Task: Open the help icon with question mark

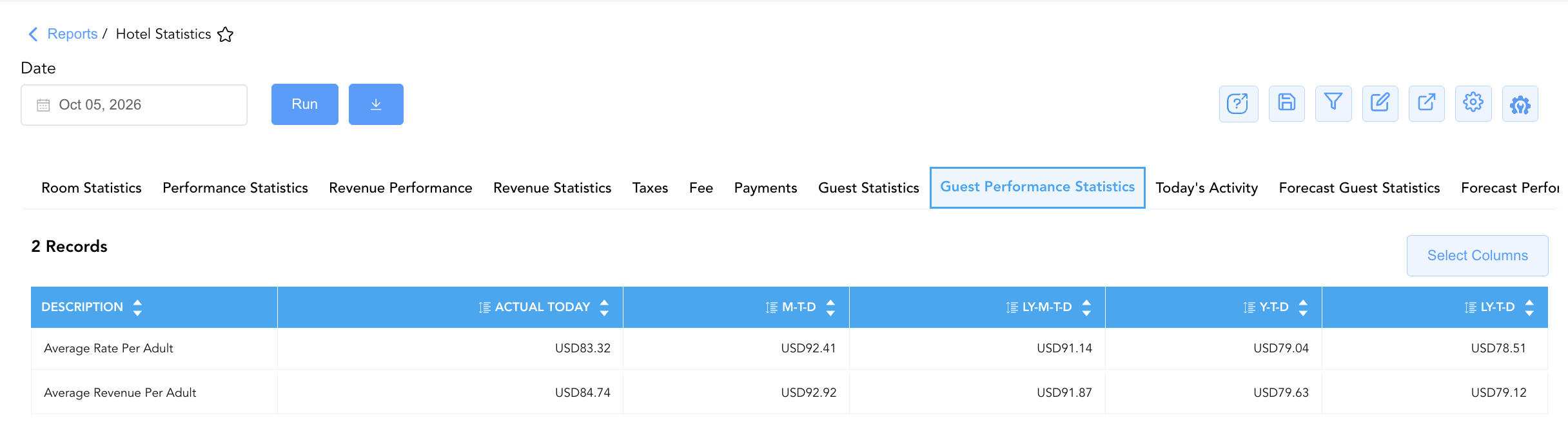Action: pos(1238,104)
